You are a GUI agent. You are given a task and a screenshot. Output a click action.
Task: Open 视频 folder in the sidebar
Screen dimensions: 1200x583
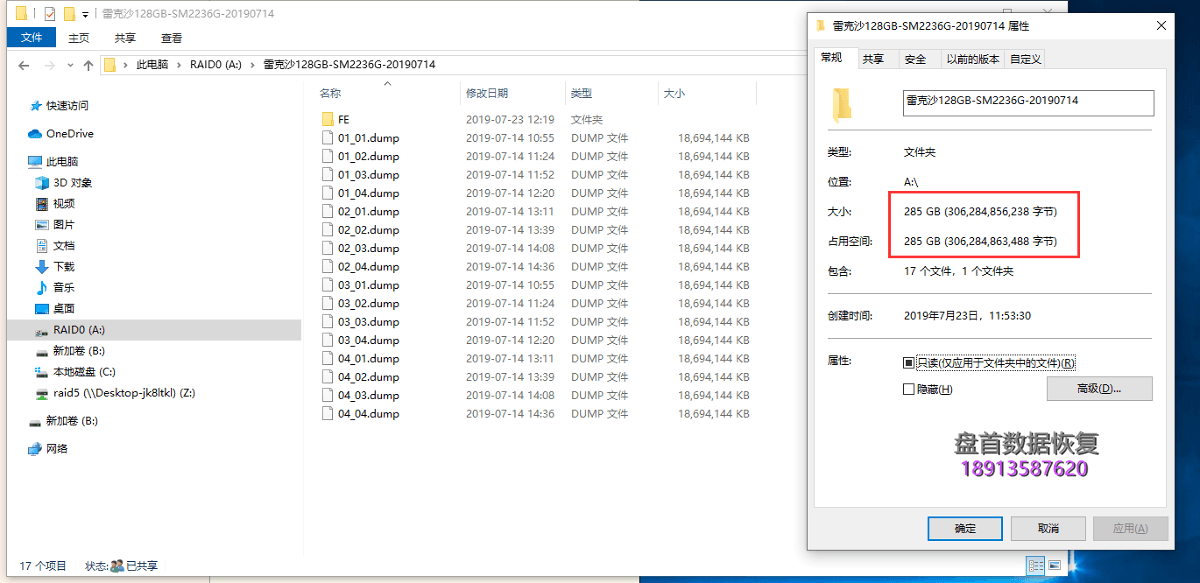[x=64, y=204]
